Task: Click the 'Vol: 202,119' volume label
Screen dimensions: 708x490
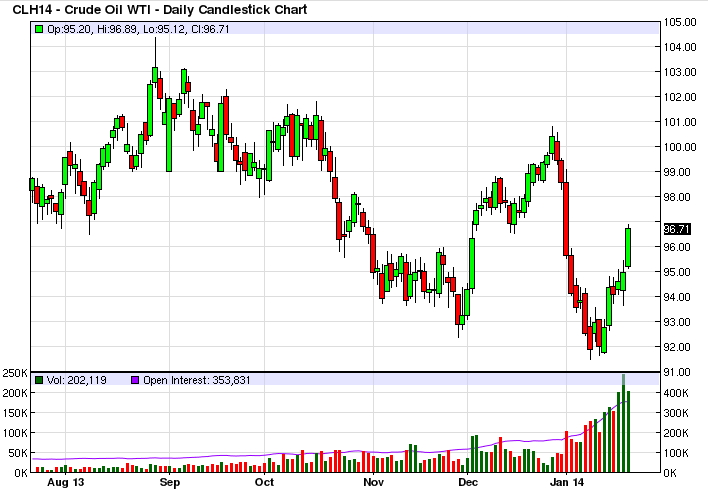Action: 77,380
